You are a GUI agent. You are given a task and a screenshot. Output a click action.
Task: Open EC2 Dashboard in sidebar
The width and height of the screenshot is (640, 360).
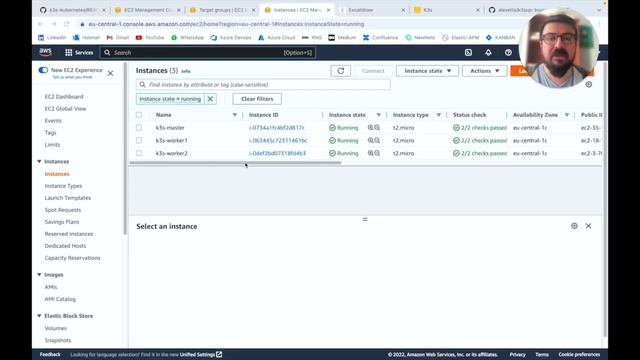[x=64, y=97]
